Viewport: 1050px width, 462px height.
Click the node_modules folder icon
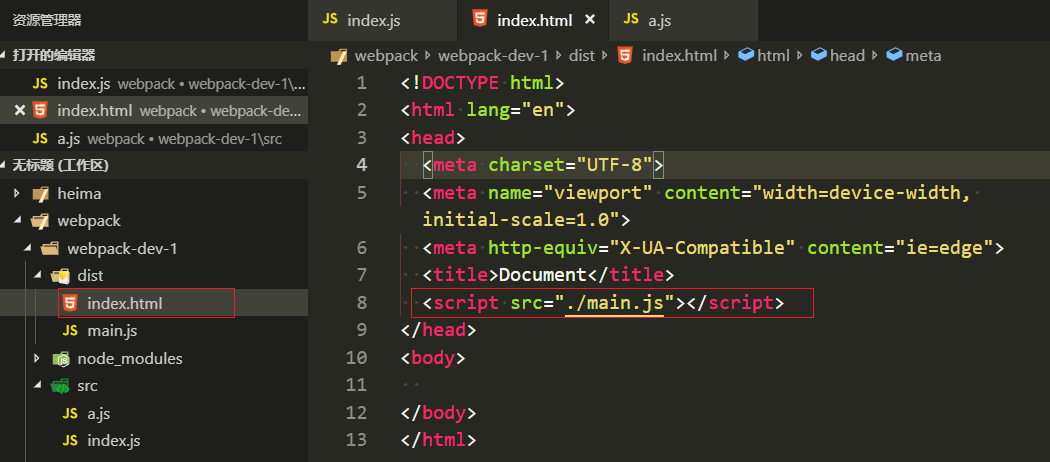(x=62, y=358)
